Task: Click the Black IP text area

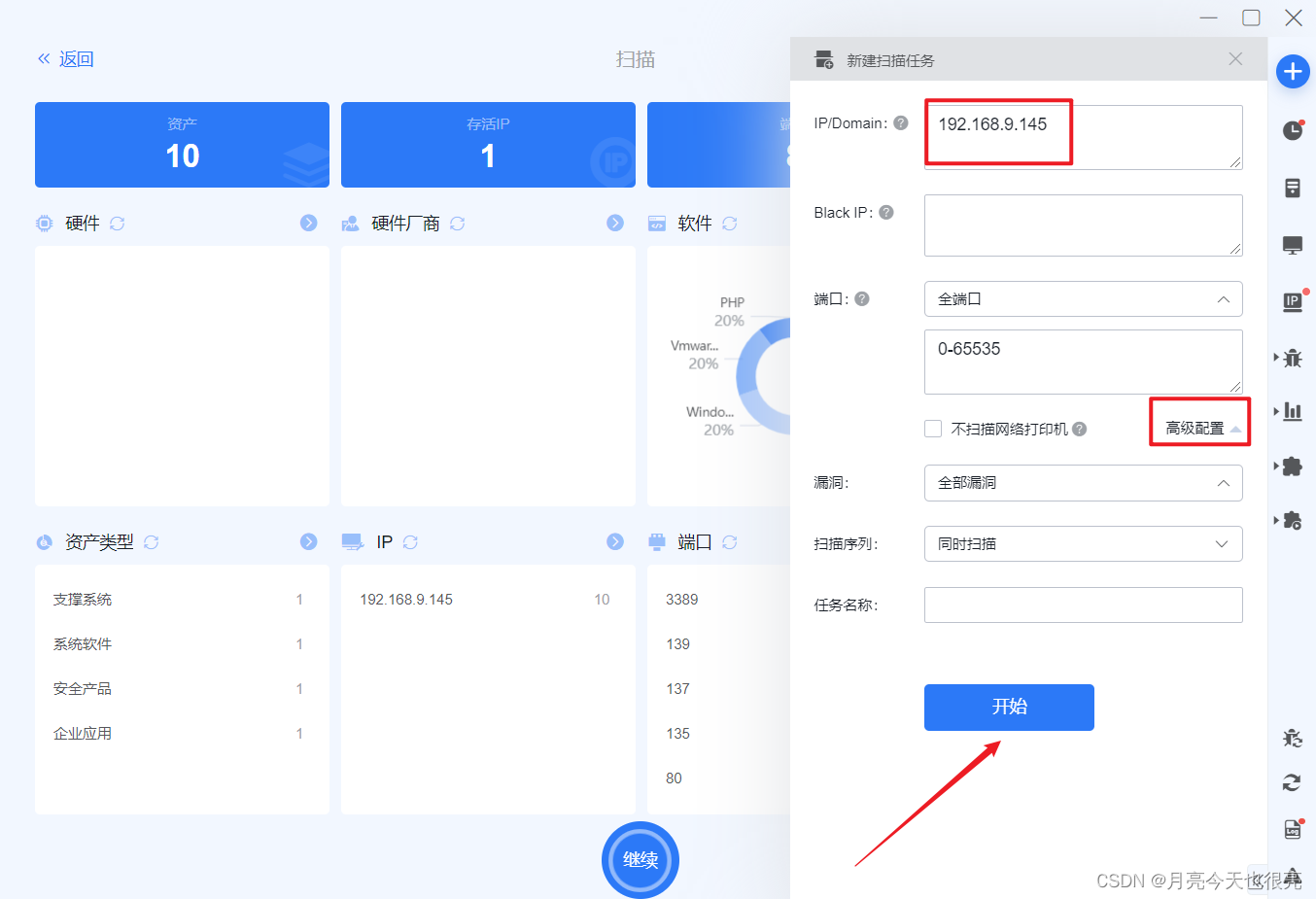Action: (x=1084, y=225)
